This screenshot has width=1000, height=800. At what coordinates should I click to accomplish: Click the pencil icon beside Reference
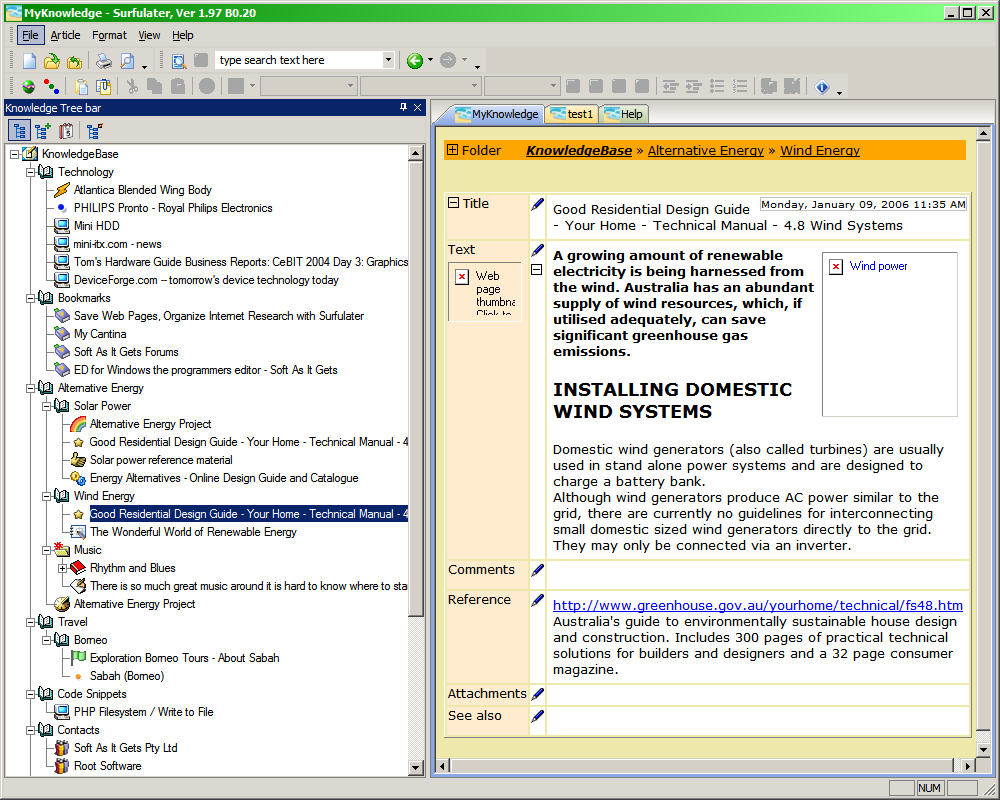(x=538, y=600)
